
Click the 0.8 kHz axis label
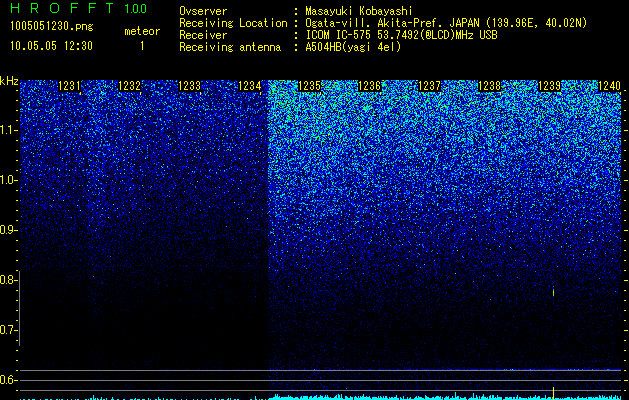click(8, 280)
